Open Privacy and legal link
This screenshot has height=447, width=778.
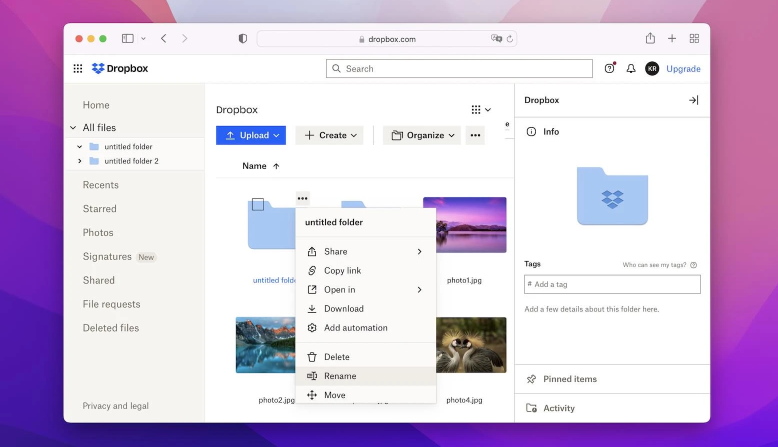tap(116, 406)
